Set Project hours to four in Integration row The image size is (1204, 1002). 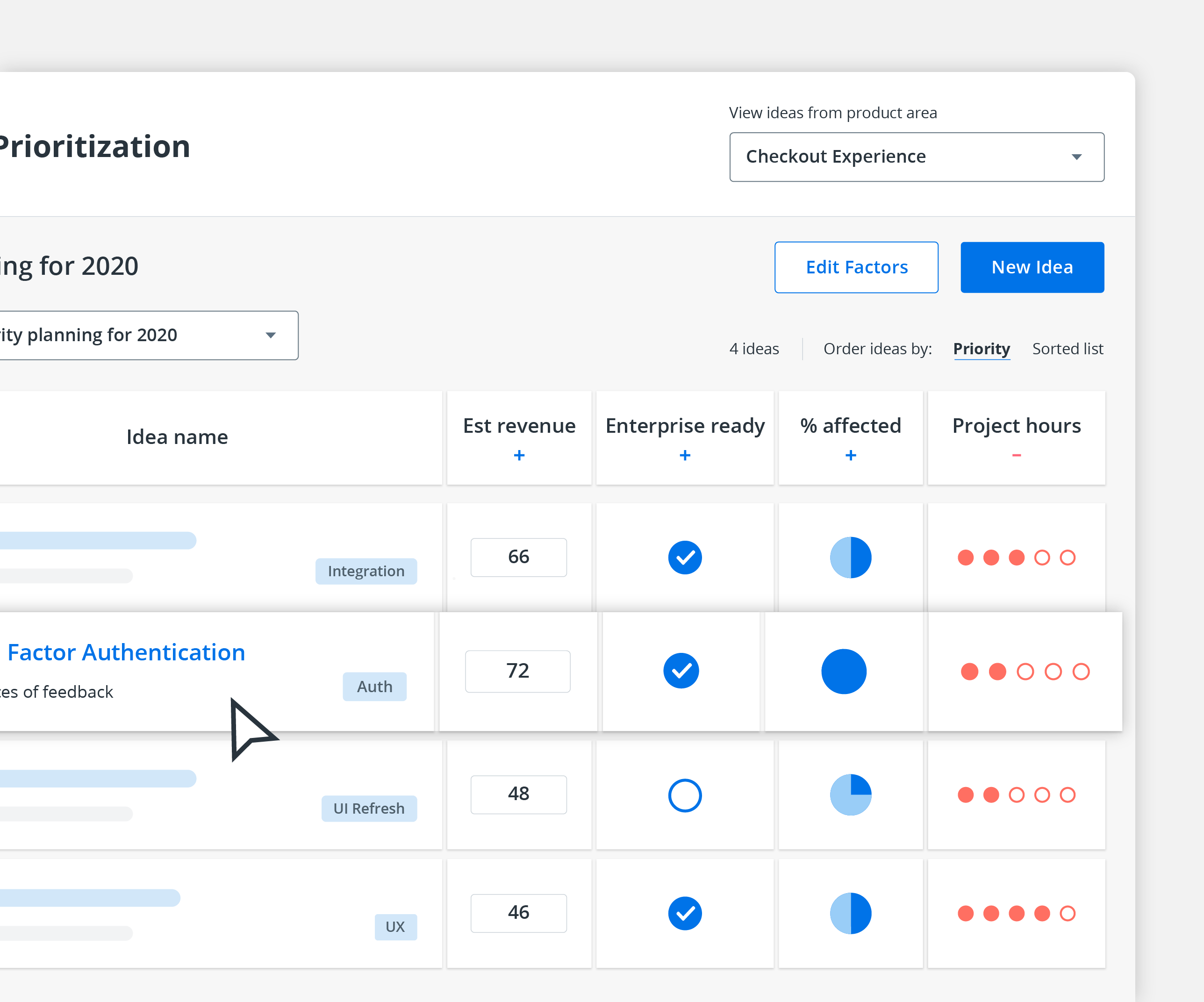point(1042,557)
